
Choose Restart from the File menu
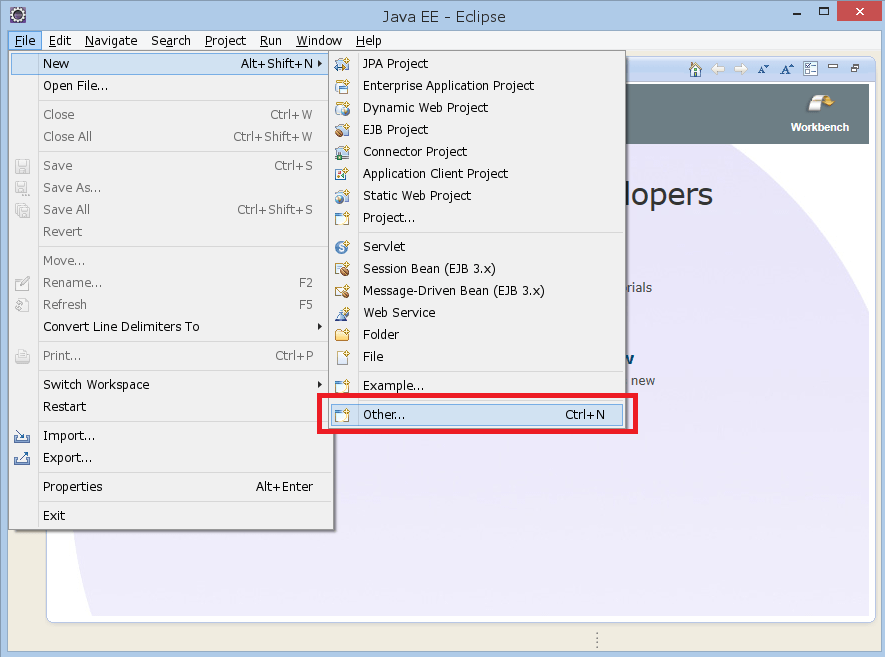[169, 406]
